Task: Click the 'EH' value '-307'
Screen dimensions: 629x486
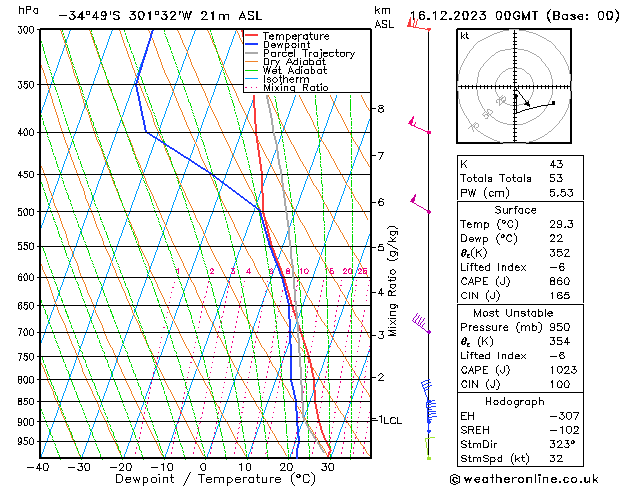Action: [x=564, y=416]
